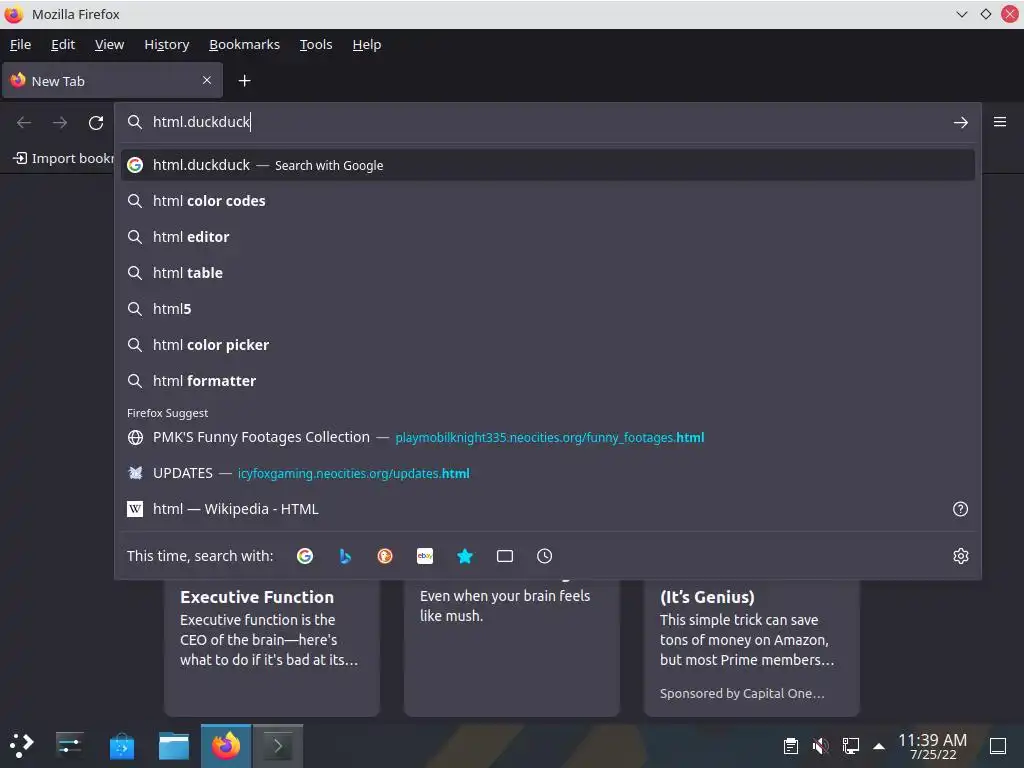Open Dolphin file manager from taskbar
The width and height of the screenshot is (1024, 768).
click(x=174, y=745)
